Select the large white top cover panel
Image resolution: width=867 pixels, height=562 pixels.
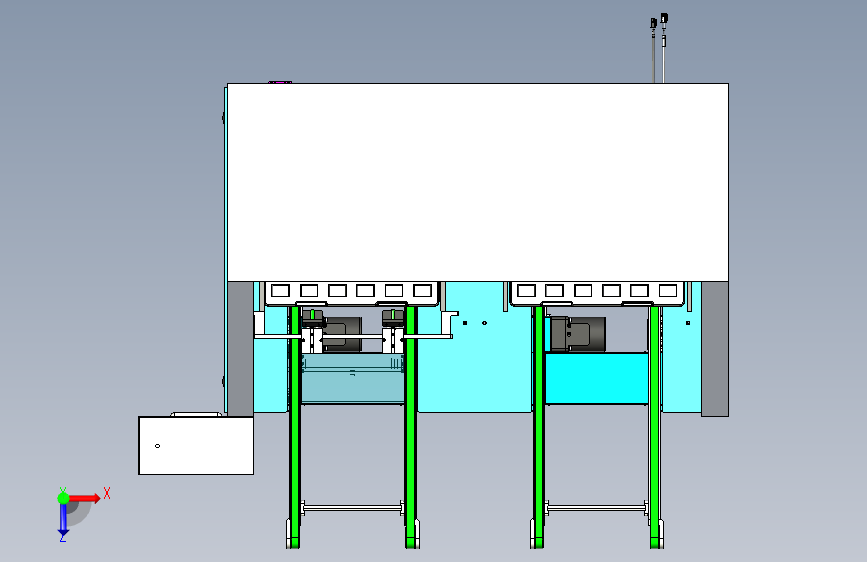click(x=478, y=183)
